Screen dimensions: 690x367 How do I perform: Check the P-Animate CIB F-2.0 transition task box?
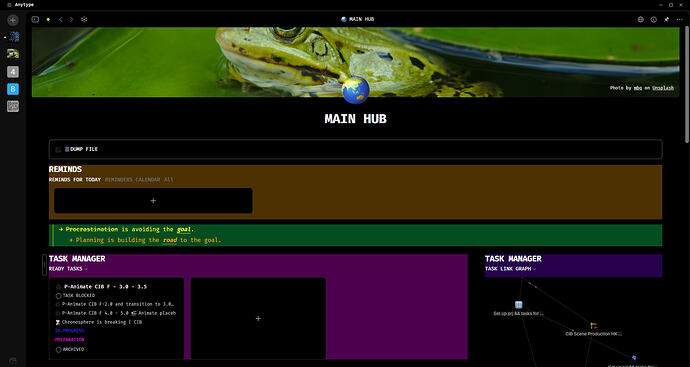click(x=58, y=304)
